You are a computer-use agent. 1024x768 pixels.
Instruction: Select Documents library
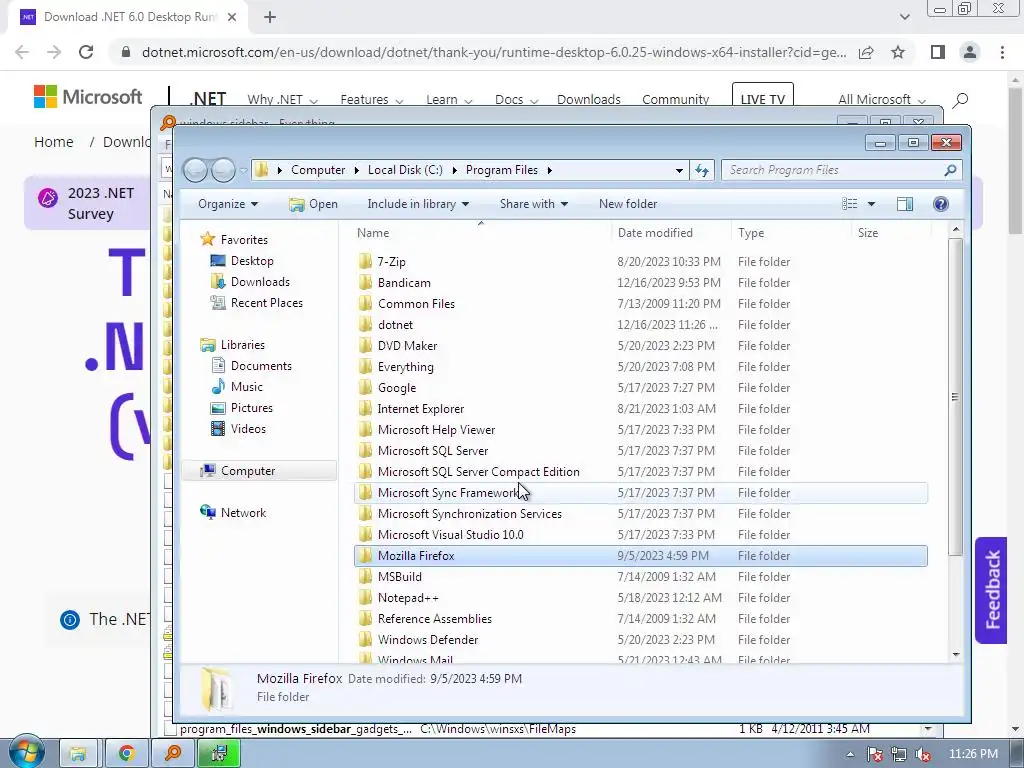click(x=261, y=366)
